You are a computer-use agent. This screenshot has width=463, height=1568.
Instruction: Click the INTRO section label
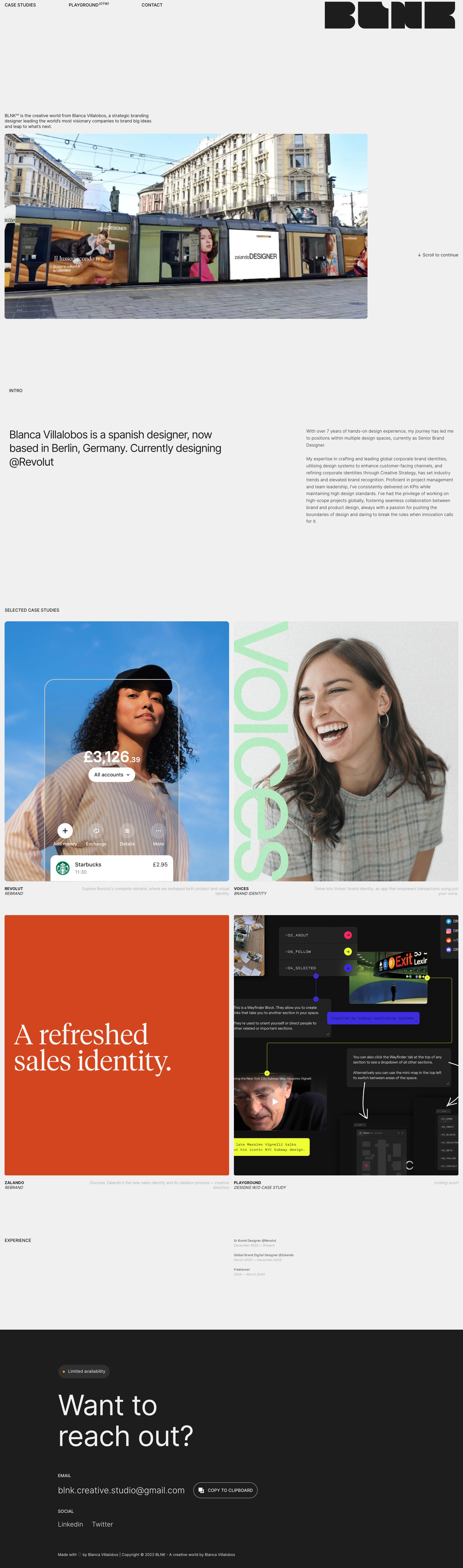16,391
